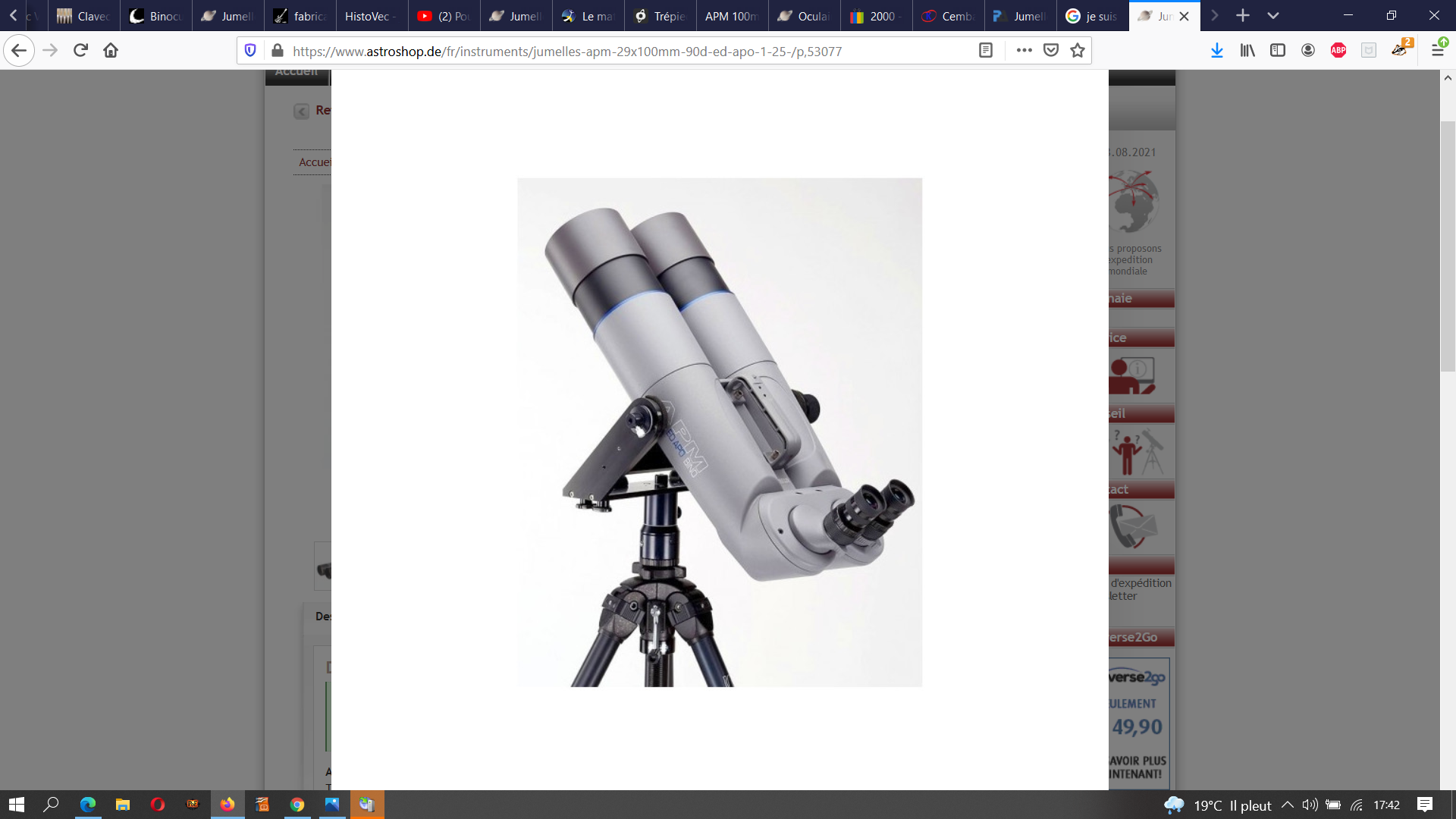Open the Library bookshelf icon

pyautogui.click(x=1247, y=51)
